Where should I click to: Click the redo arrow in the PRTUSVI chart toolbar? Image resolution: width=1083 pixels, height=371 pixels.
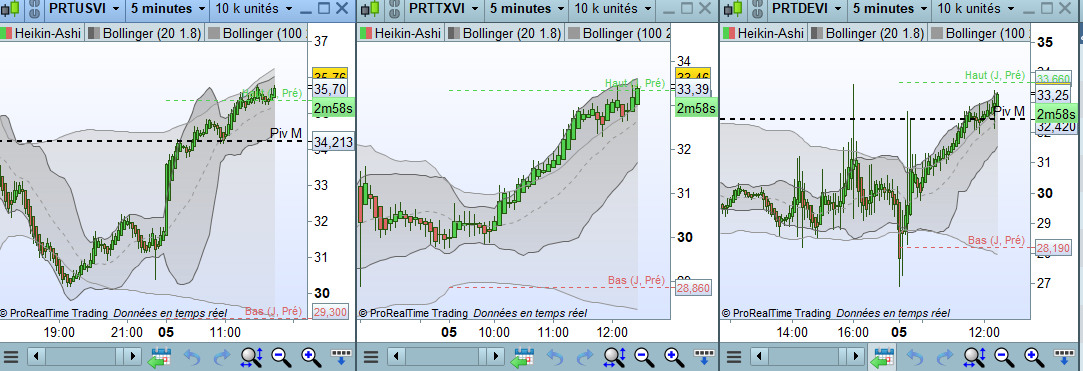(x=222, y=357)
